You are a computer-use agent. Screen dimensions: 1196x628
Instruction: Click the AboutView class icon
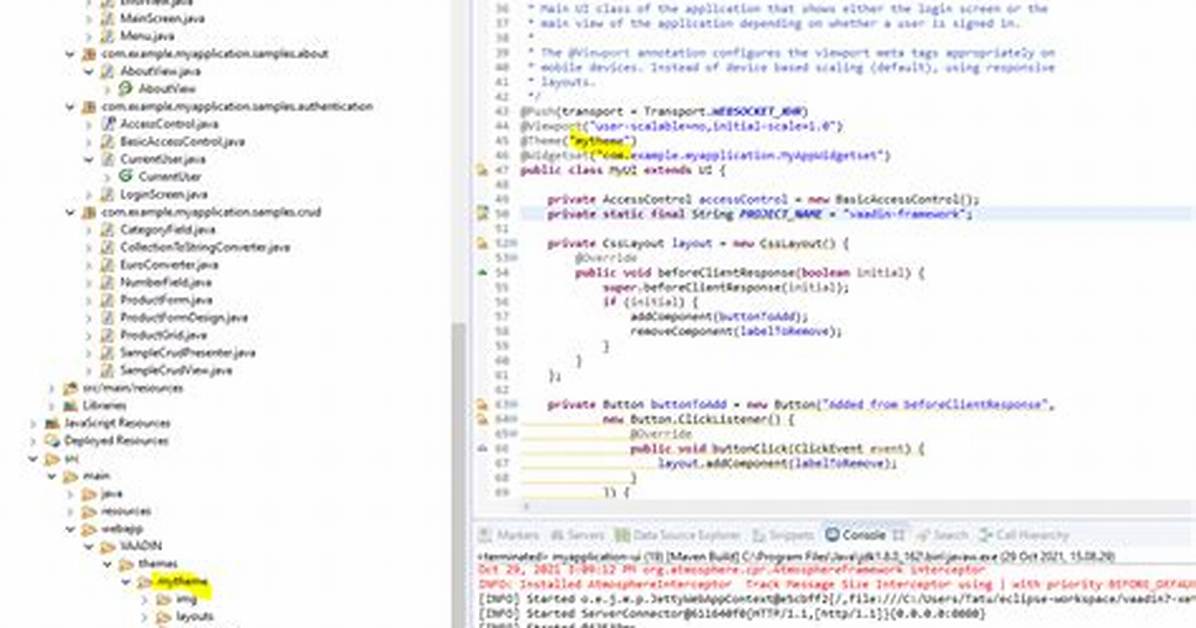[x=125, y=89]
